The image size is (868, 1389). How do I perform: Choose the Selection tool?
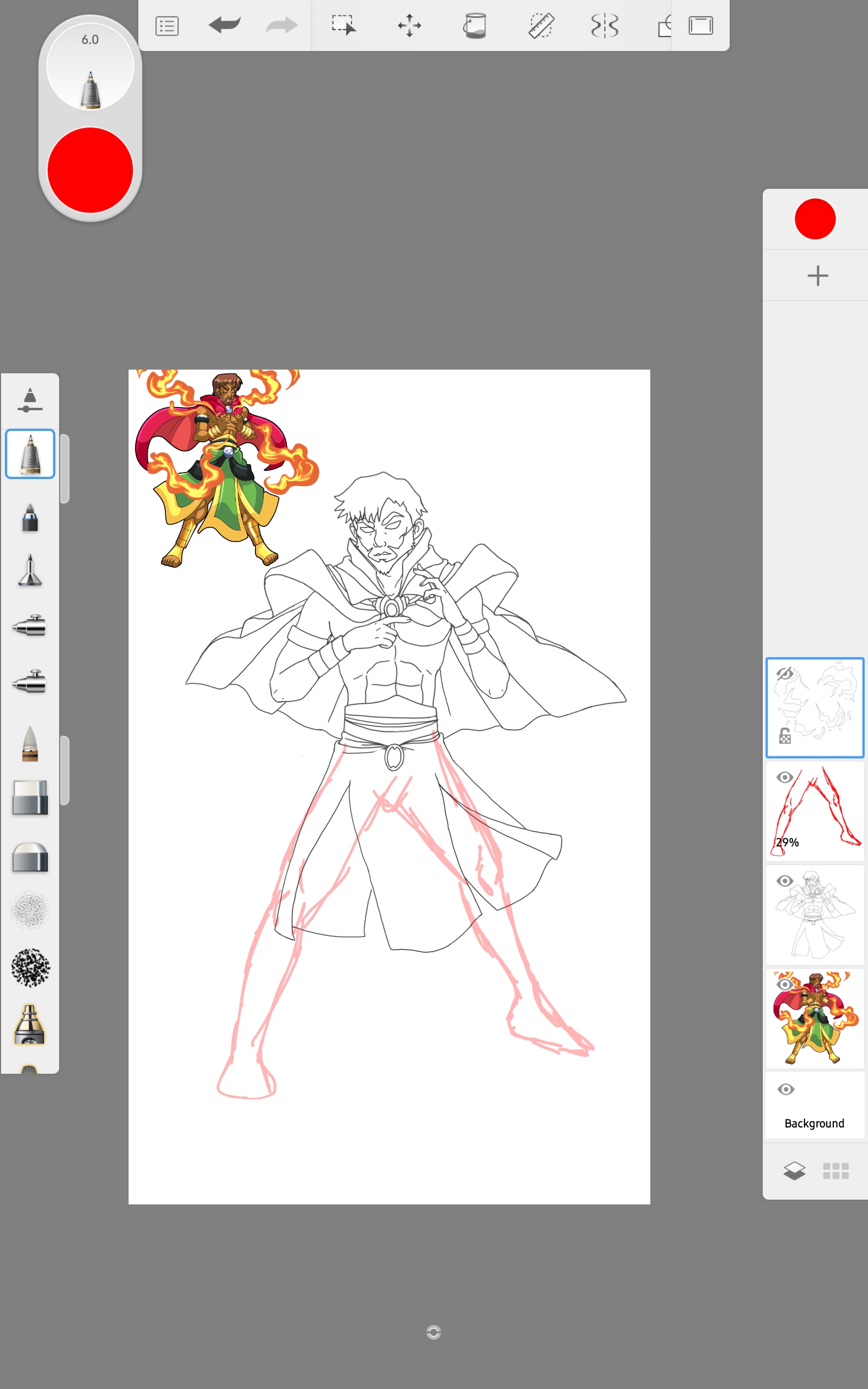click(x=344, y=26)
